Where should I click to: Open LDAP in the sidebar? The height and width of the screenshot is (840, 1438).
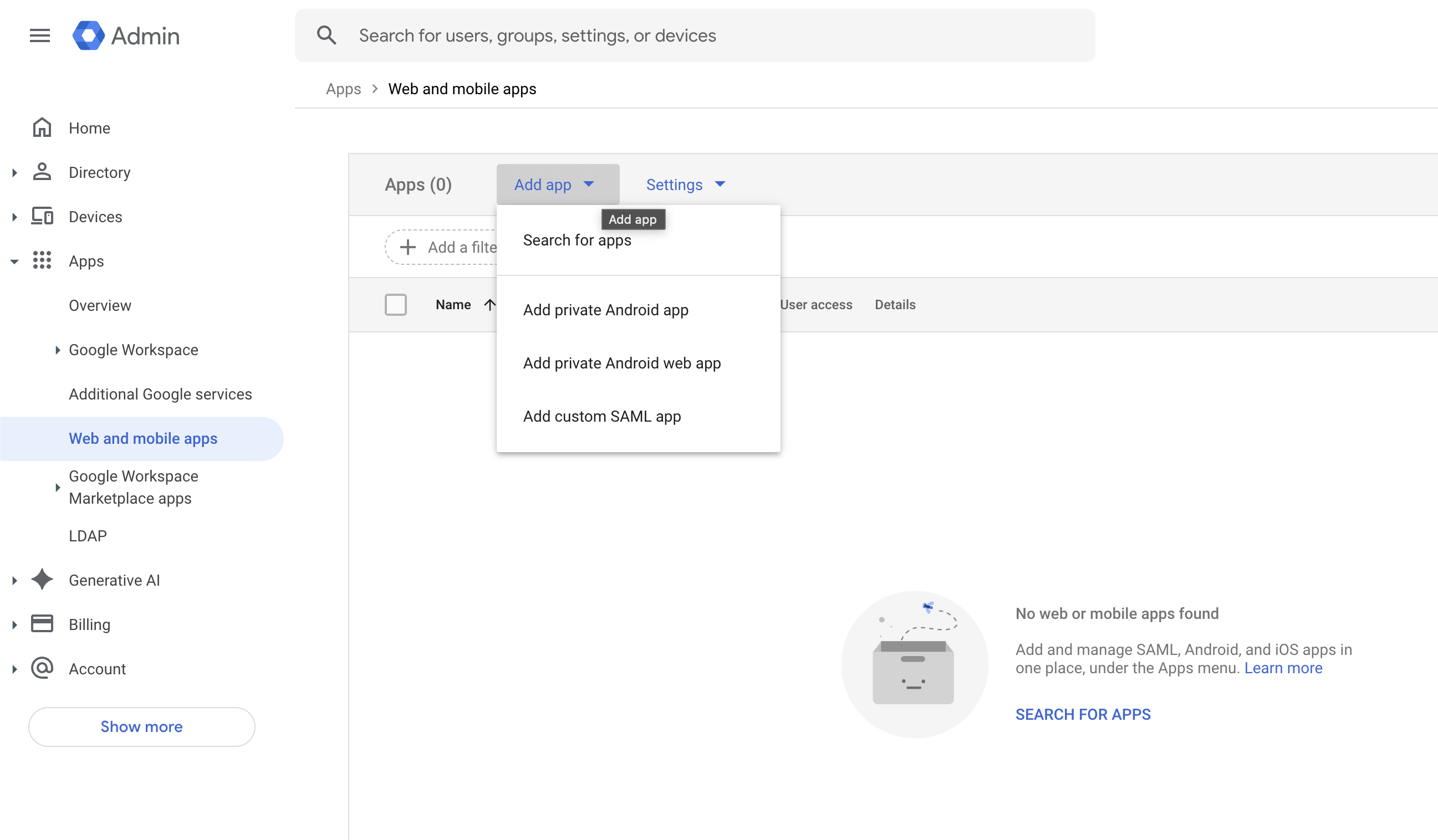[x=87, y=535]
